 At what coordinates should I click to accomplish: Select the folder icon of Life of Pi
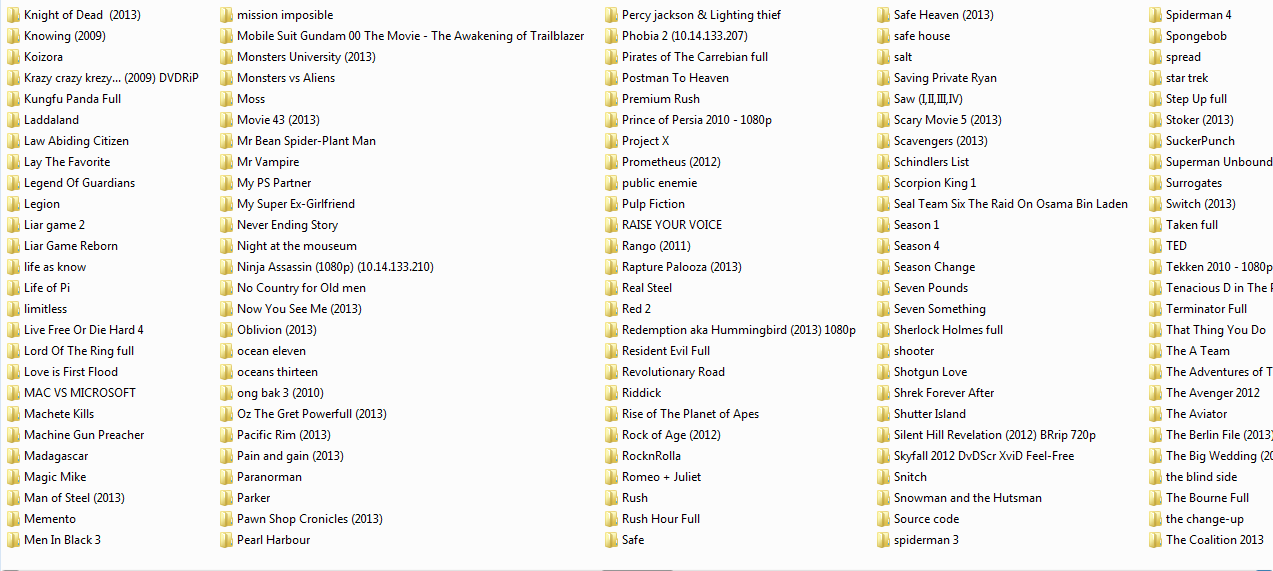13,288
